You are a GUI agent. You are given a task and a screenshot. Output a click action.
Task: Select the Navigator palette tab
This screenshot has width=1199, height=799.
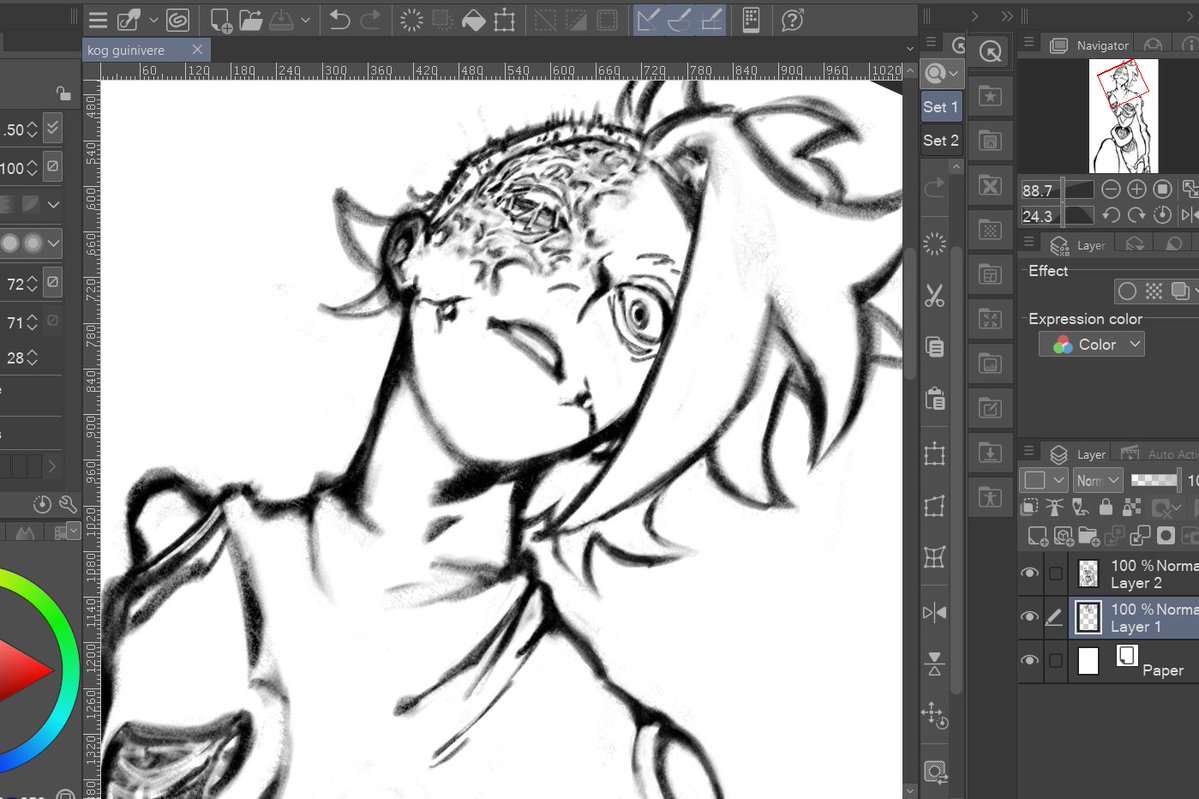point(1089,46)
